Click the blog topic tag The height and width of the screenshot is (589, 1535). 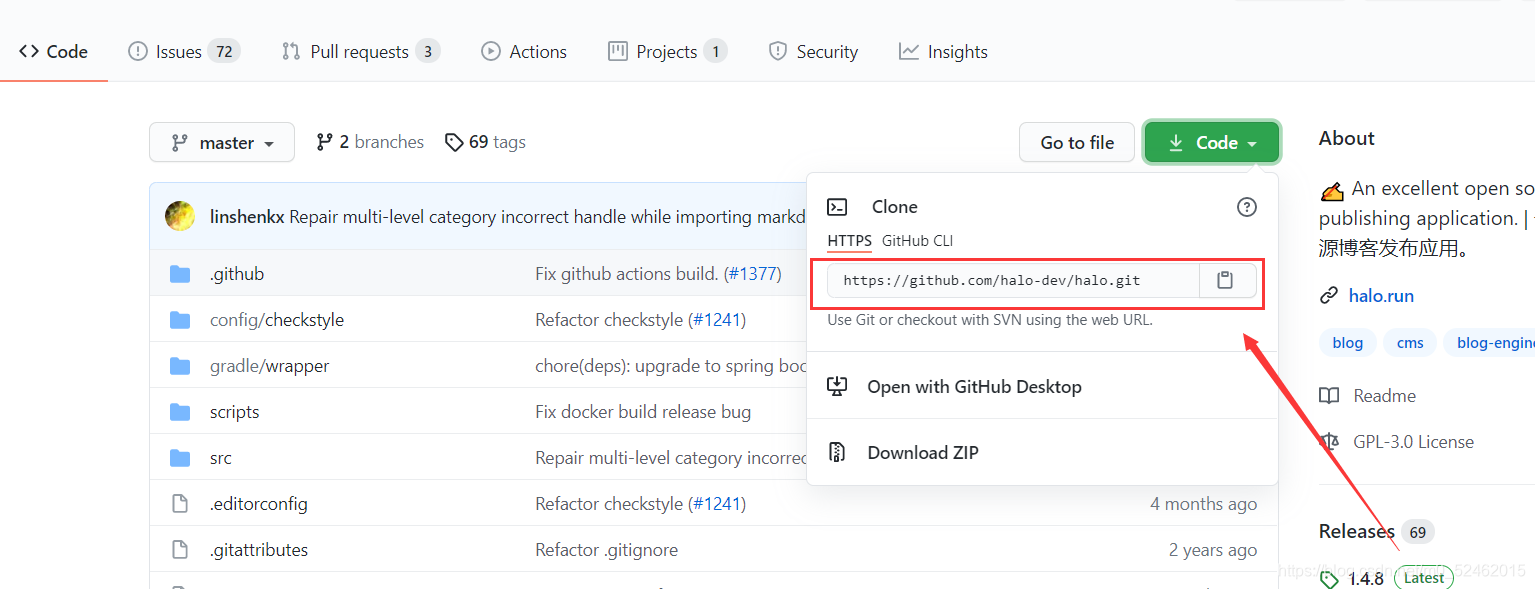pyautogui.click(x=1347, y=343)
